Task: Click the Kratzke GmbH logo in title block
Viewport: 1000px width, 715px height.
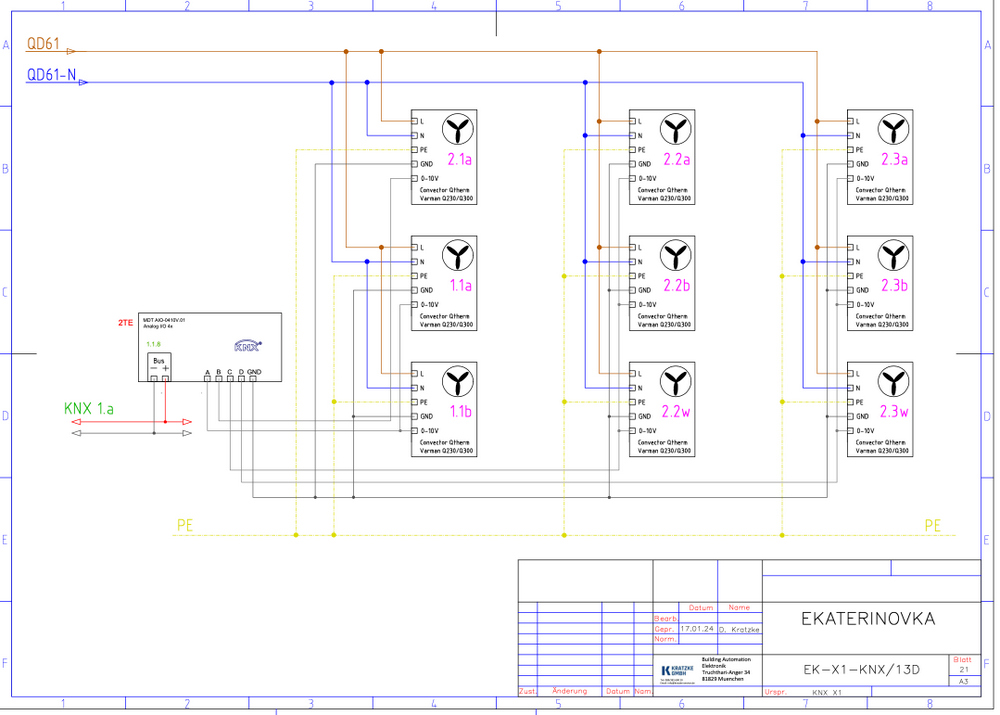Action: coord(673,671)
